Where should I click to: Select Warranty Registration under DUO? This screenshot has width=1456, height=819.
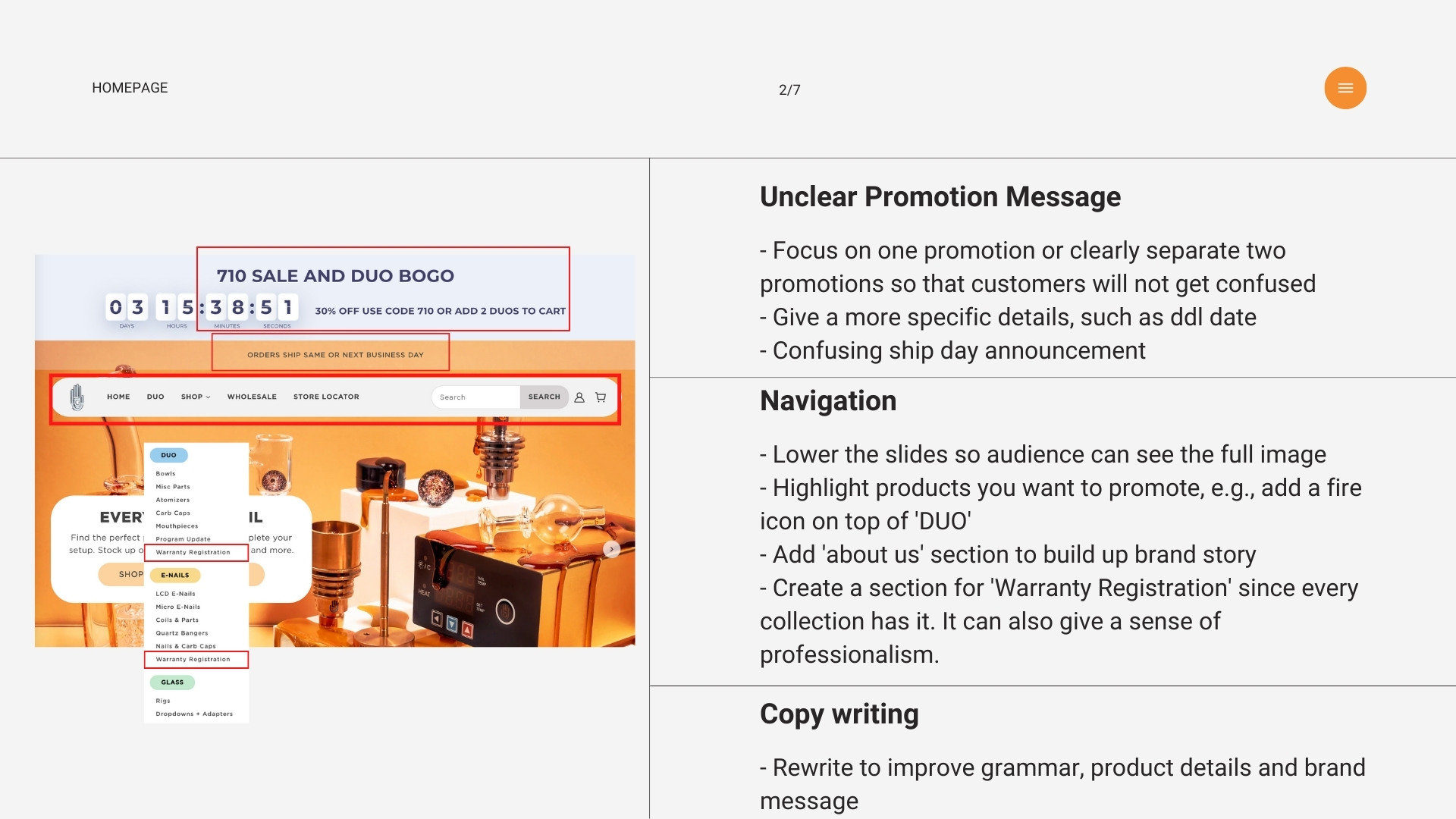click(193, 552)
